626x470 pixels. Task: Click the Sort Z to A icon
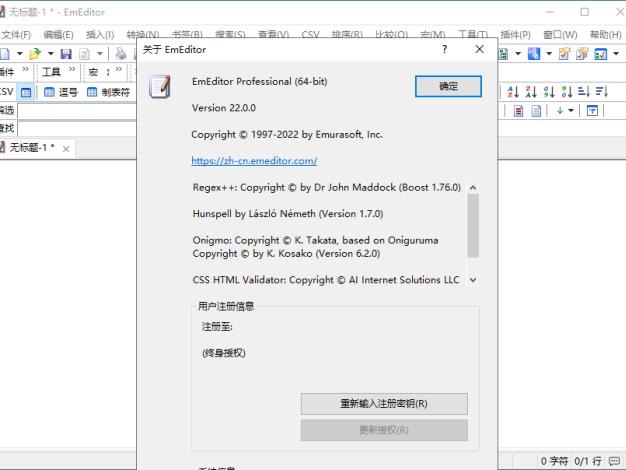click(531, 92)
